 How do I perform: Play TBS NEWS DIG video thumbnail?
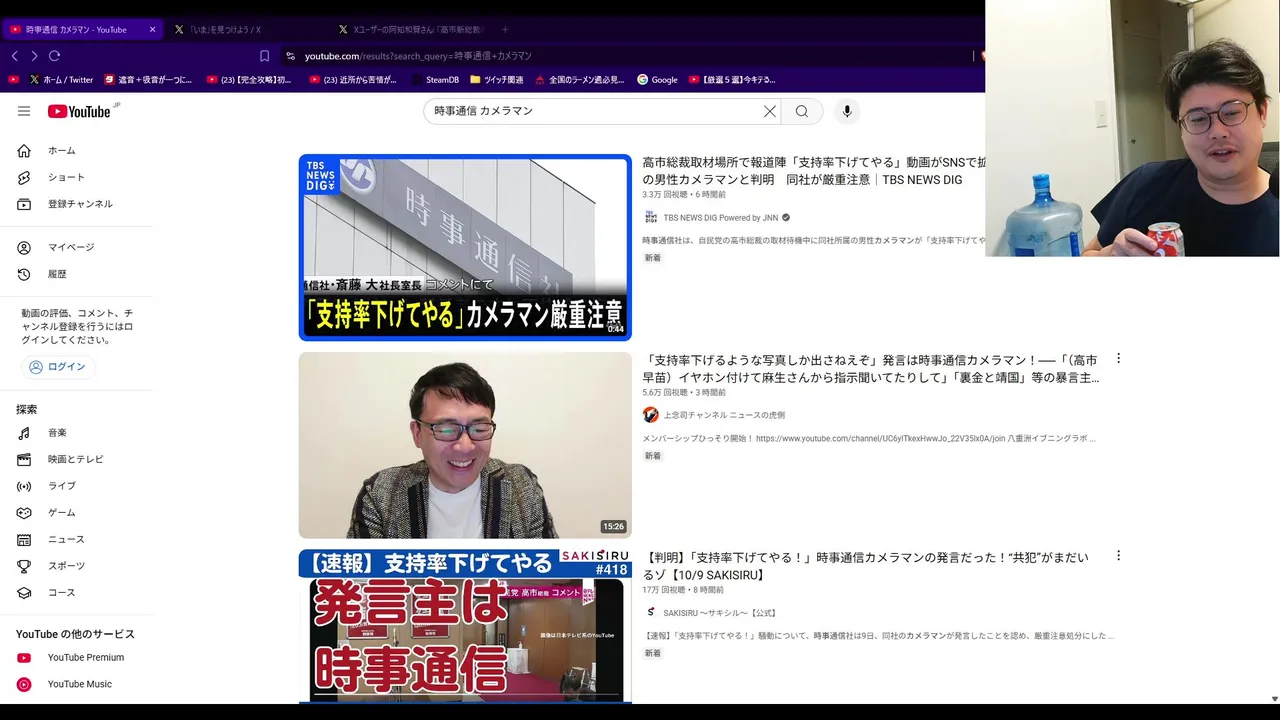coord(465,247)
